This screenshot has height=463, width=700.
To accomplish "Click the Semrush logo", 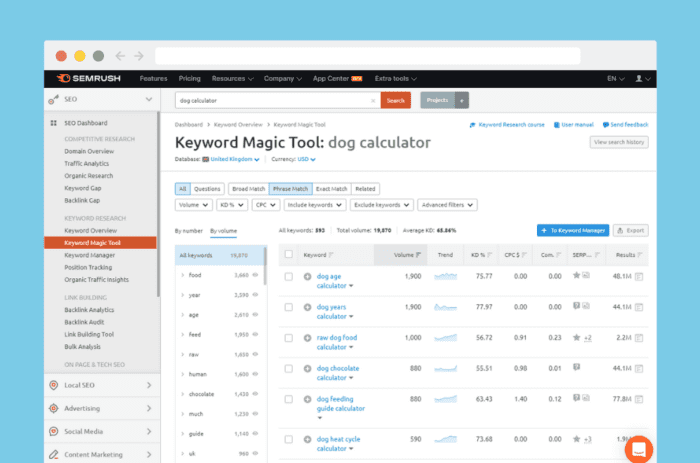I will (88, 78).
